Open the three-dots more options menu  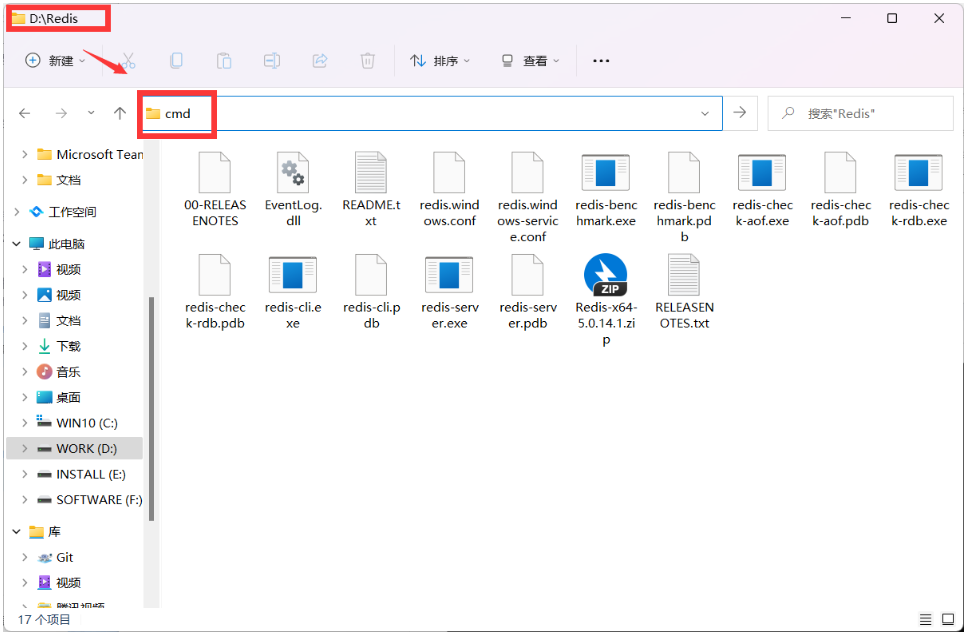point(601,61)
